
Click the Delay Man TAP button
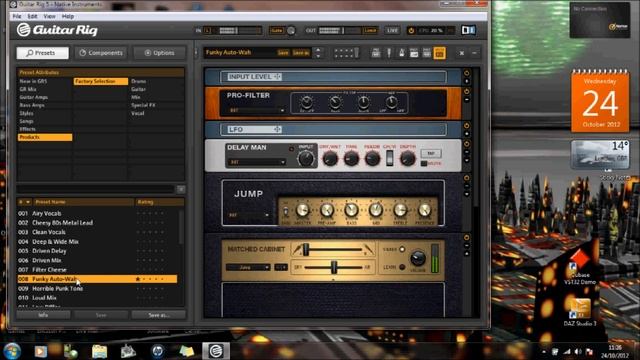click(431, 153)
